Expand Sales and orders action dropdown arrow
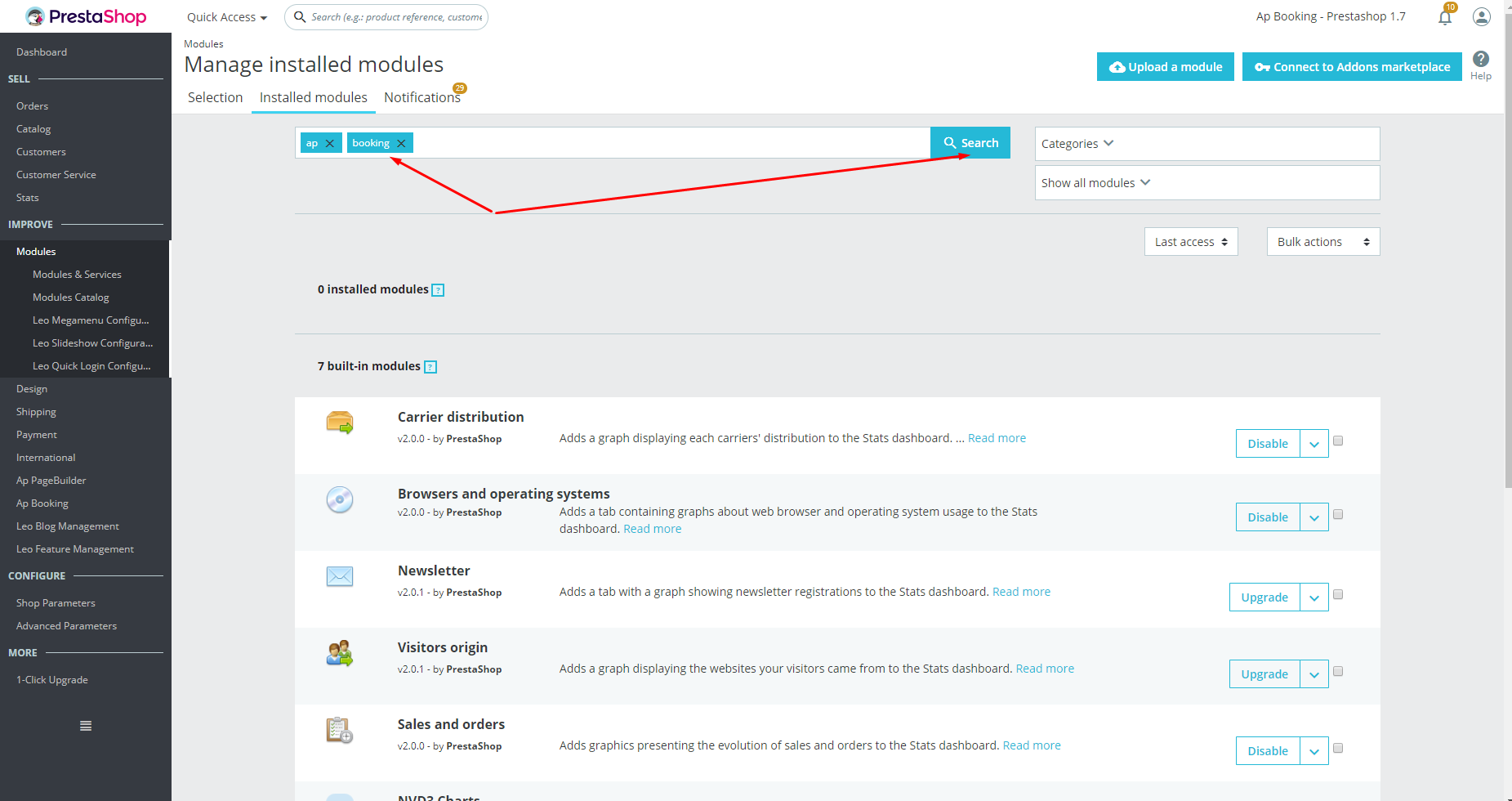Screen dimensions: 1512x801 pos(1314,751)
